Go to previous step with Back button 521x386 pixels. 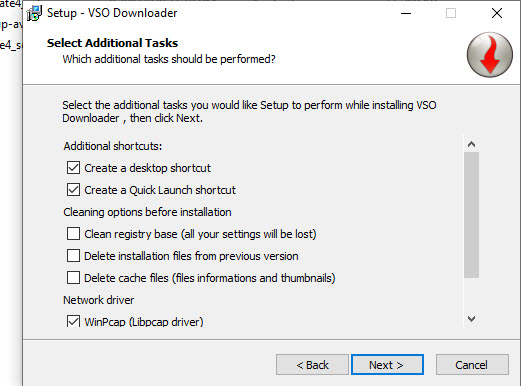pyautogui.click(x=312, y=365)
